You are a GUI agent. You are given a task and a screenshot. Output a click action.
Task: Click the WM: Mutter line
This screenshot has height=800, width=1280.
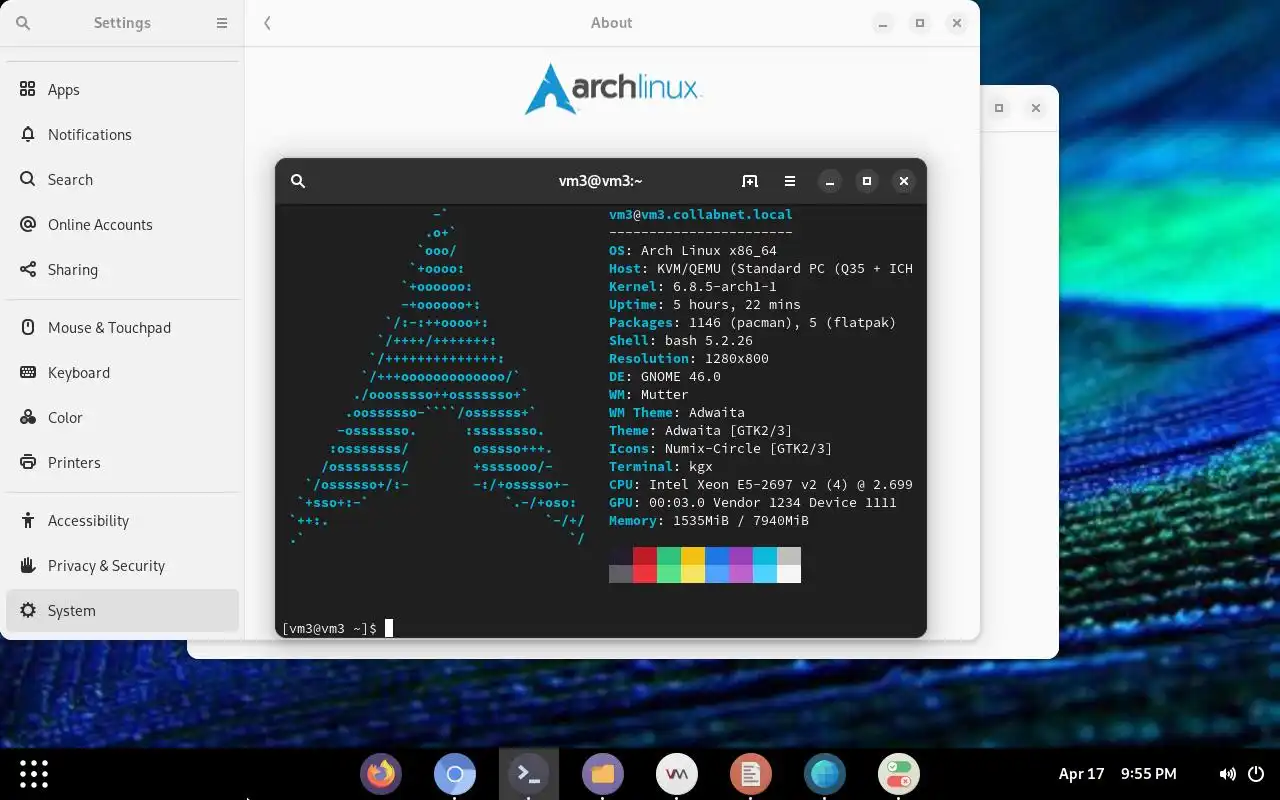(x=648, y=394)
